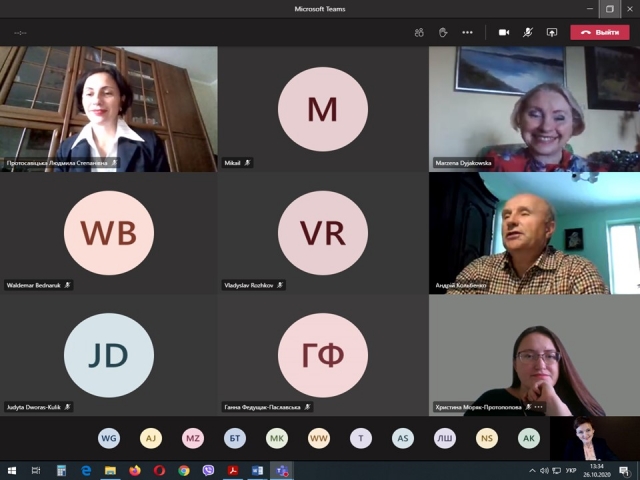Open the participants panel icon
640x480 pixels.
pyautogui.click(x=419, y=32)
